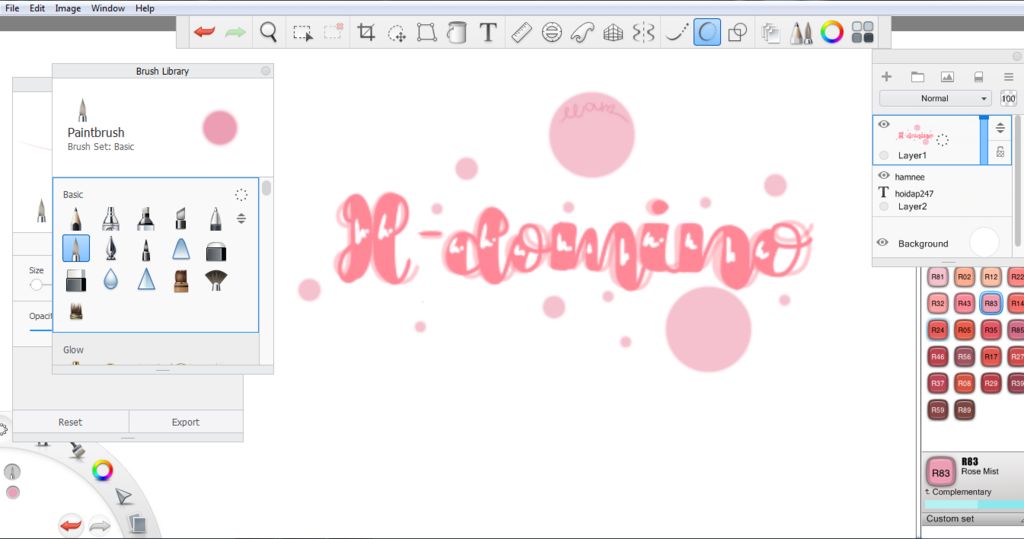Screen dimensions: 1024x539
Task: Enable the French Curve tool
Action: [582, 32]
